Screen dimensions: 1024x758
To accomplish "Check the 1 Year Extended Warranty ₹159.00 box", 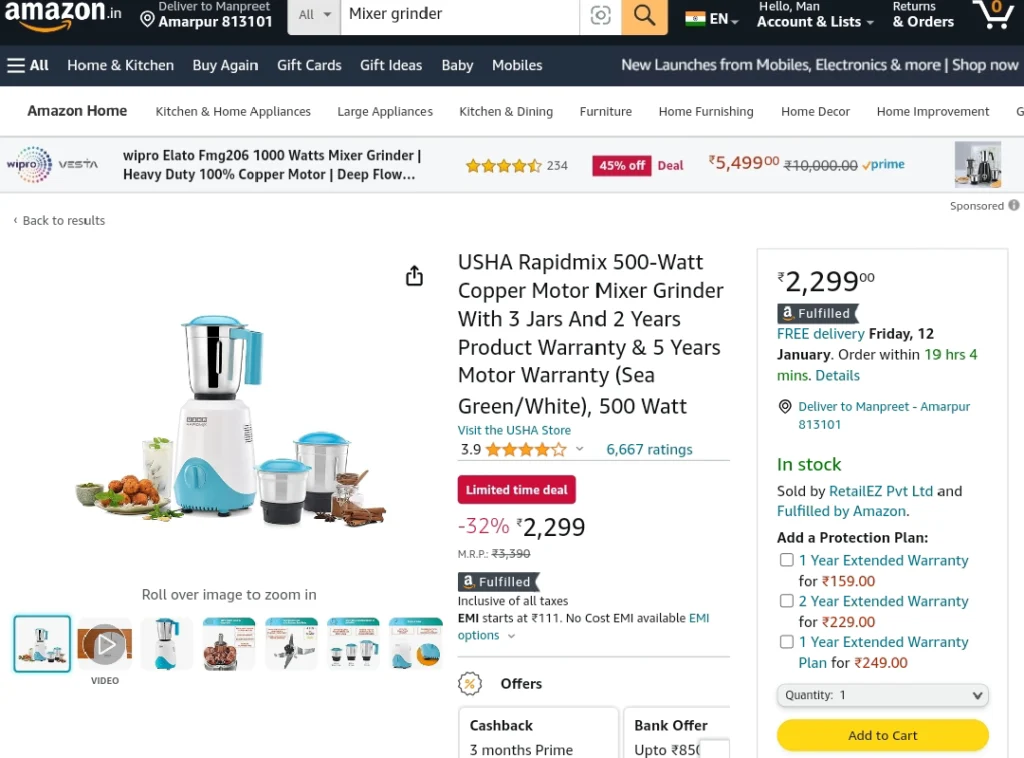I will pyautogui.click(x=787, y=560).
